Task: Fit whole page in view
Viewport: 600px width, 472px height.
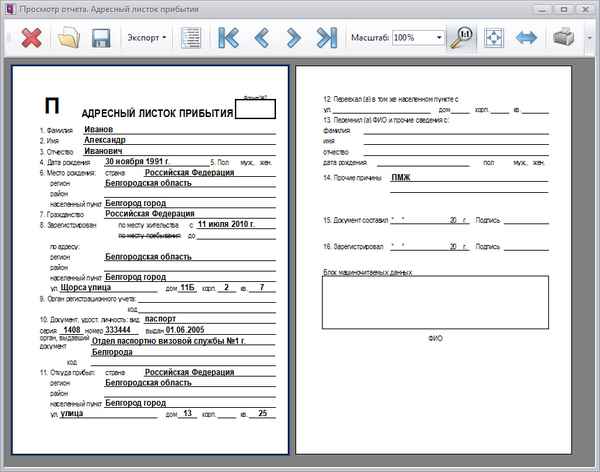Action: tap(494, 38)
